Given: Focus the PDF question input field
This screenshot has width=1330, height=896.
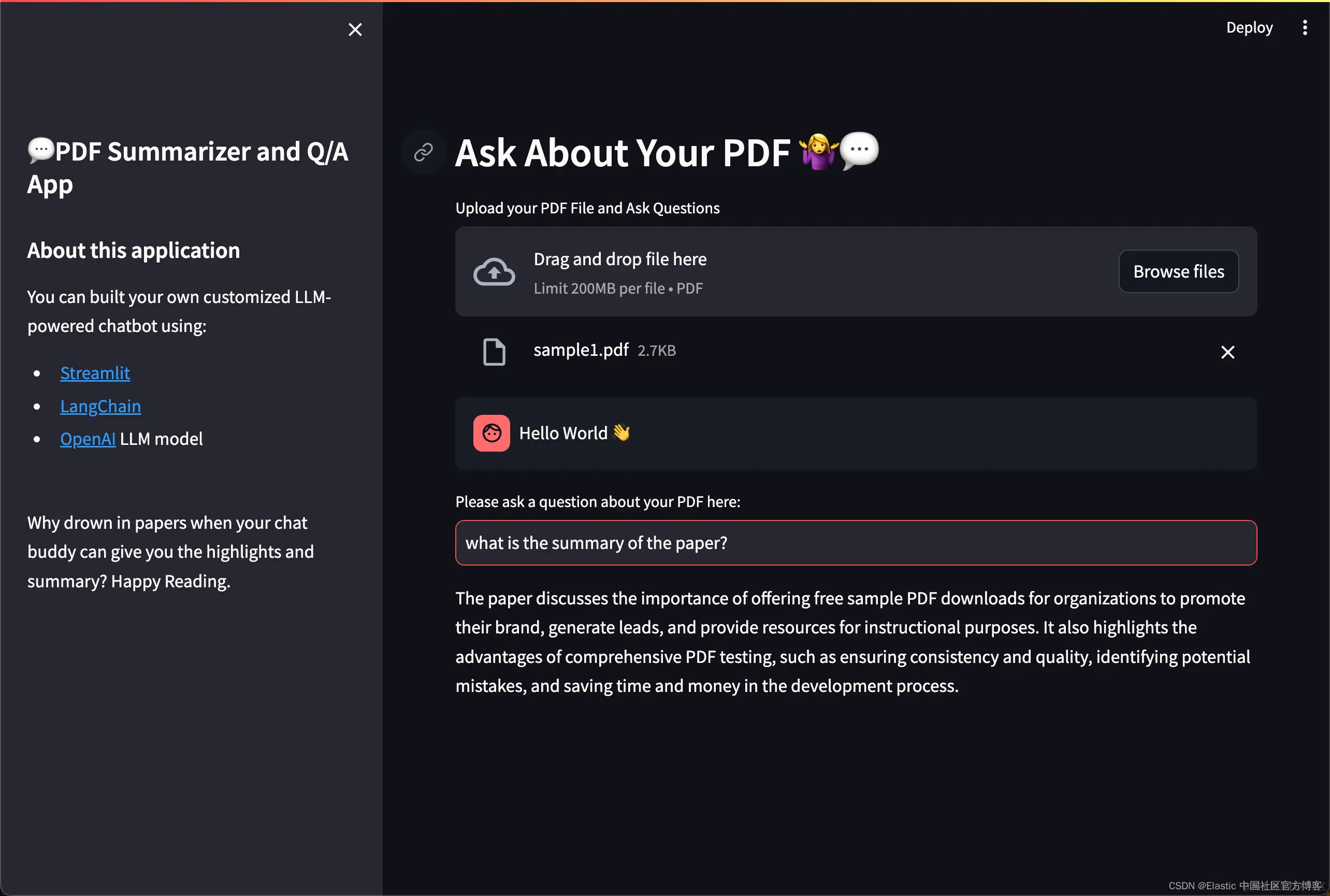Looking at the screenshot, I should pos(855,543).
